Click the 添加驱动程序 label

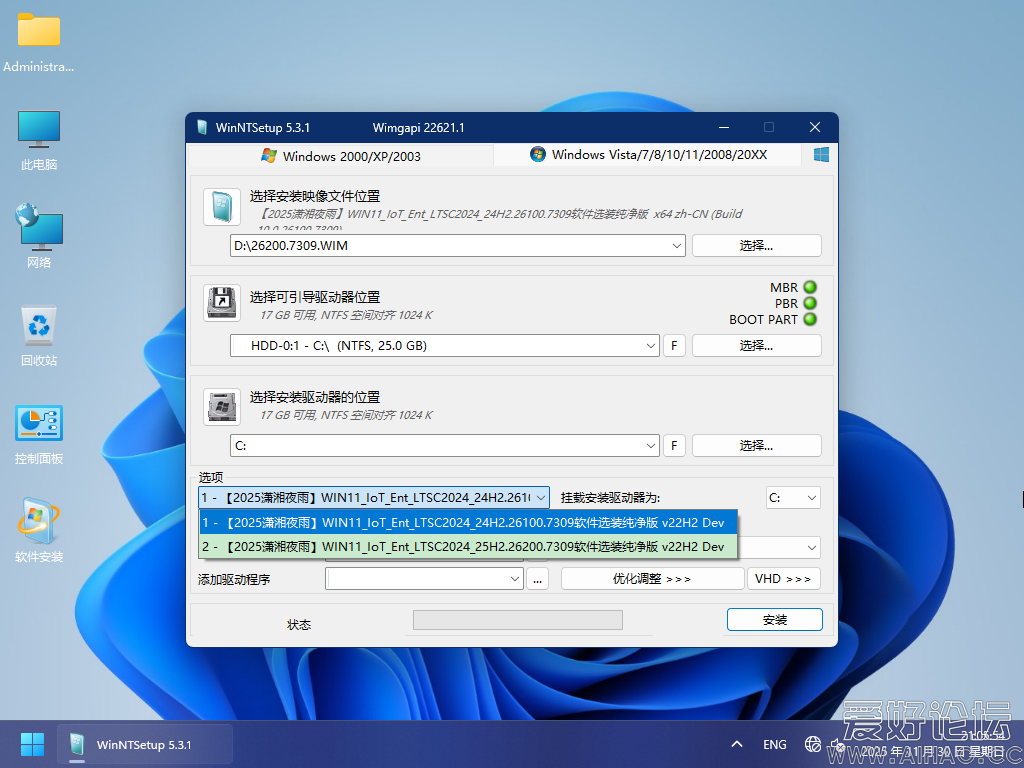point(234,579)
